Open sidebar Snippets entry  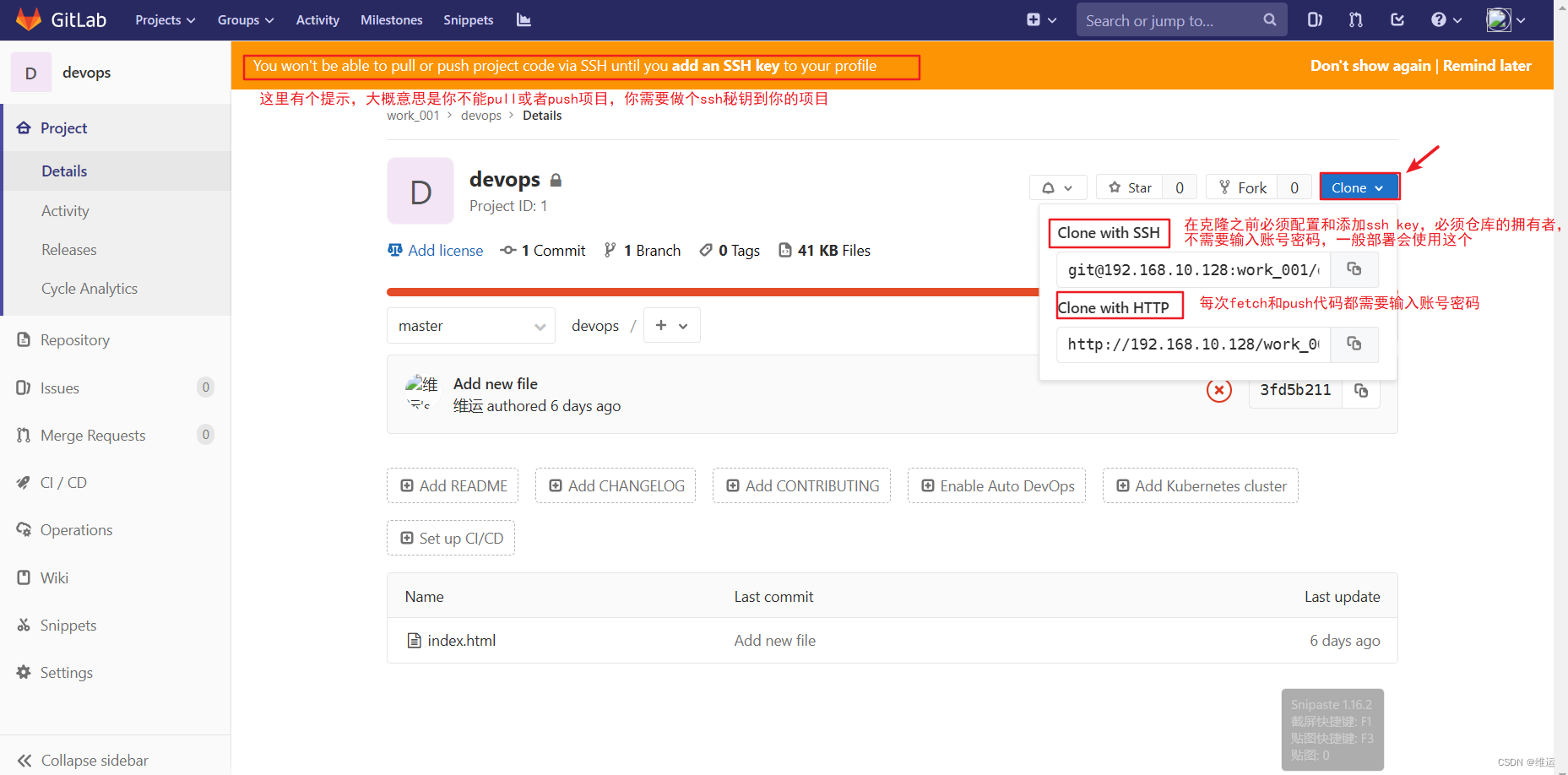coord(68,625)
